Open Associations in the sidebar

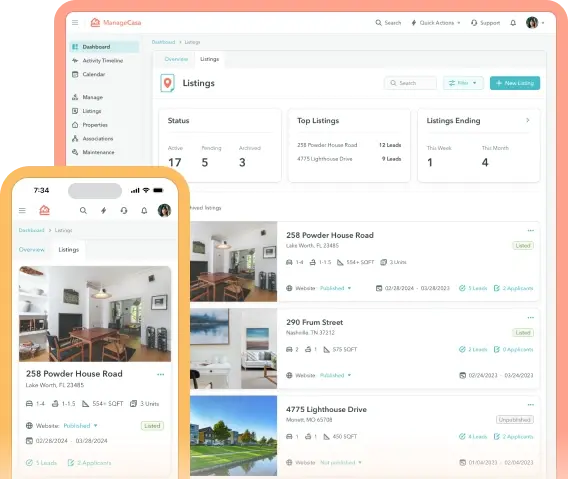[93, 138]
